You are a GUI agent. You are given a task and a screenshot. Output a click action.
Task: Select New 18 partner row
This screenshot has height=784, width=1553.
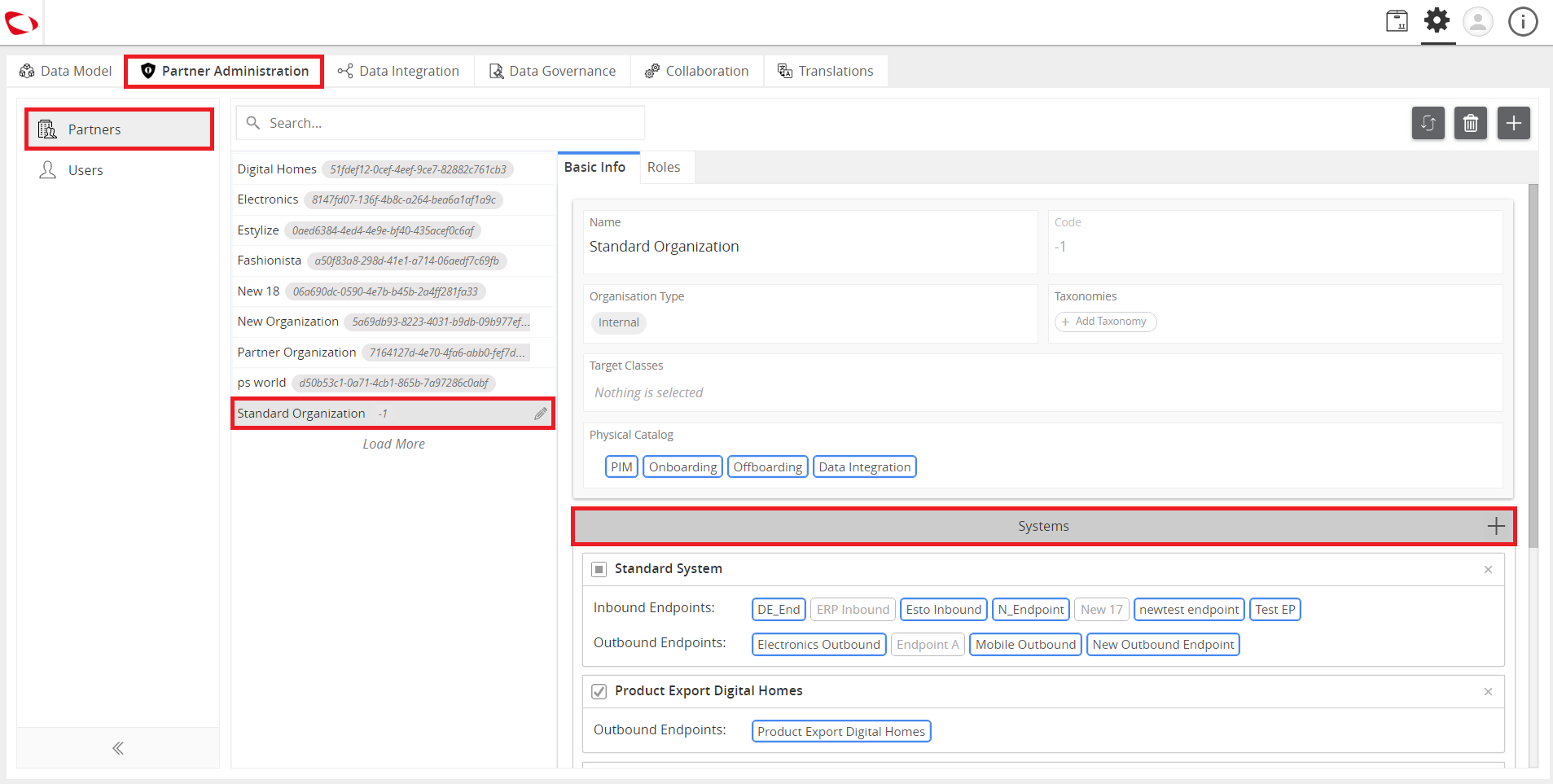(x=394, y=291)
